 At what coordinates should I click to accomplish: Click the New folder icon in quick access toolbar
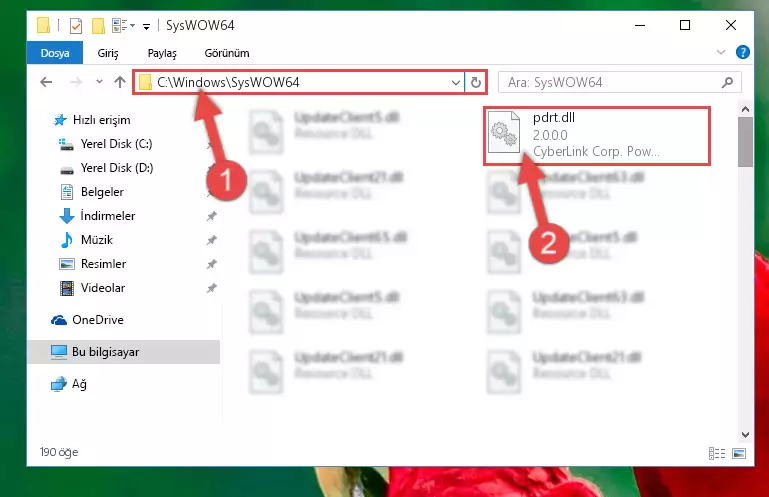pyautogui.click(x=99, y=26)
